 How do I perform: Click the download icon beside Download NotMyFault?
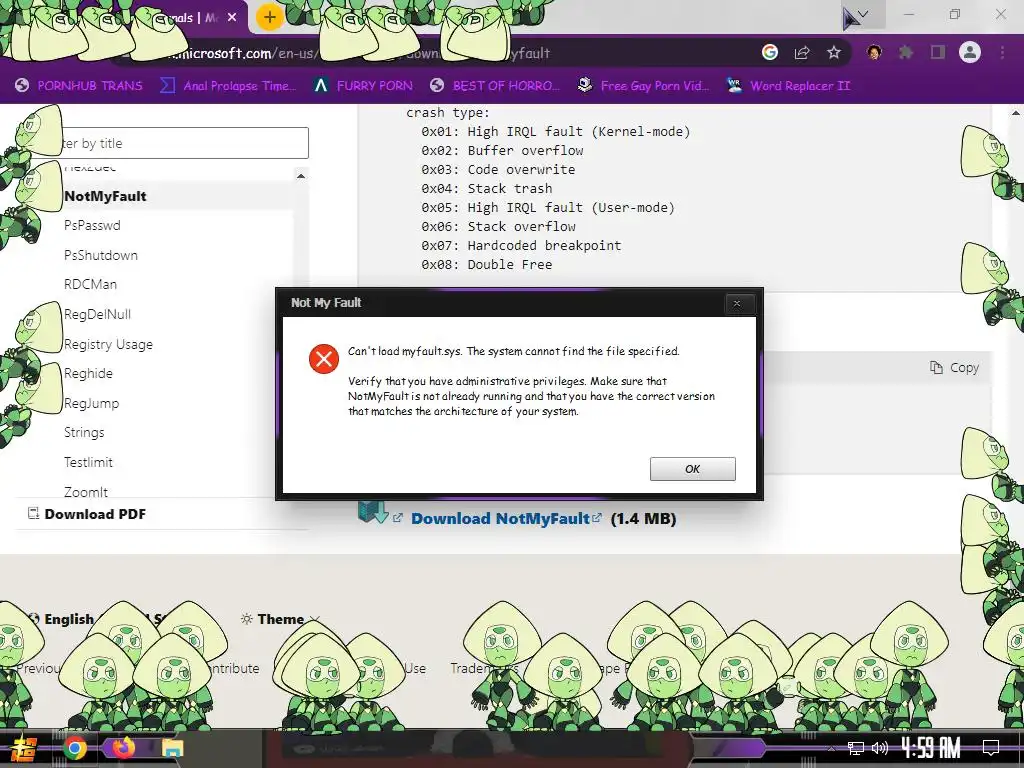(373, 512)
